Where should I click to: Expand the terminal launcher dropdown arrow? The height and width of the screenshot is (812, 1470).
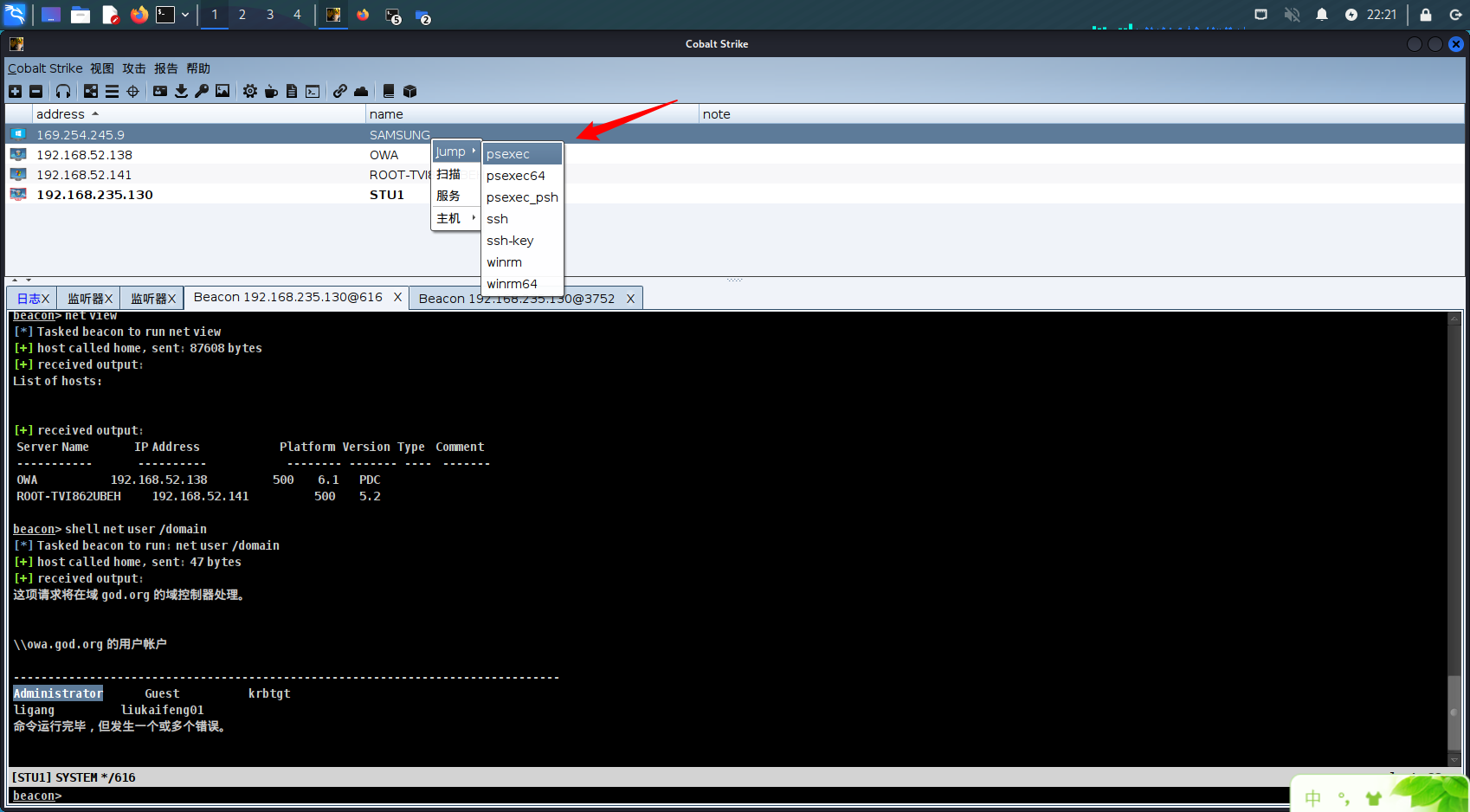click(185, 15)
